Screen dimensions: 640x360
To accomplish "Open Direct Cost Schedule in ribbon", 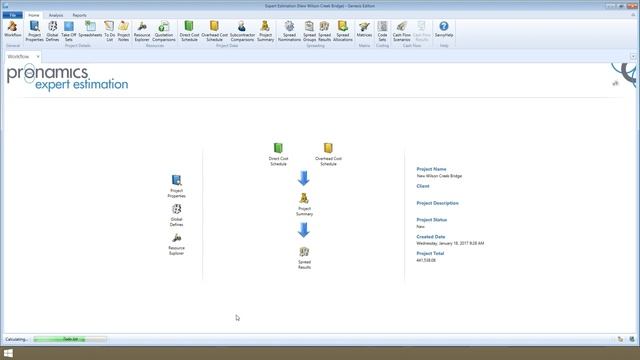I will pos(189,31).
